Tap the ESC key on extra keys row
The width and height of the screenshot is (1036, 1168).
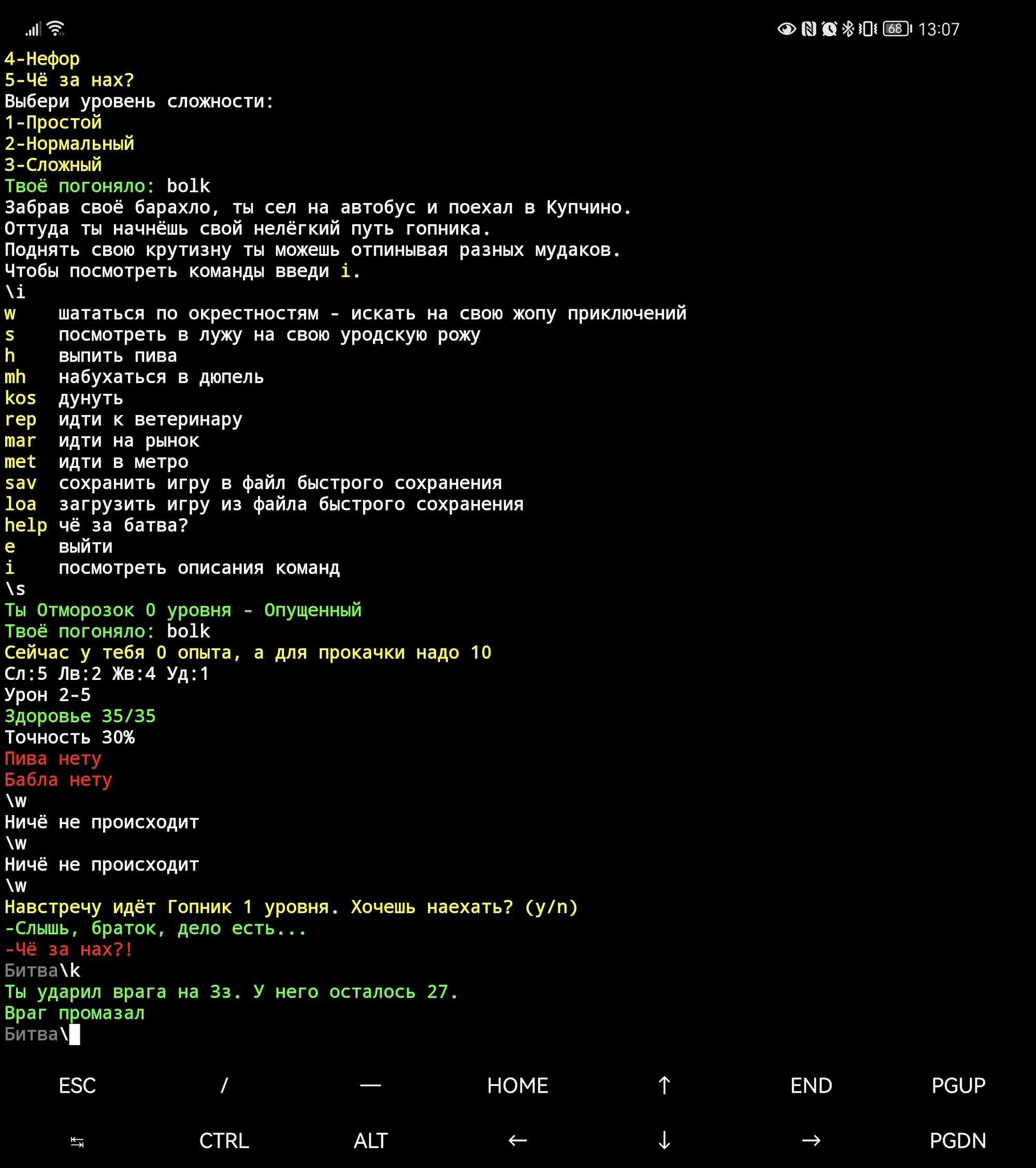tap(77, 1085)
